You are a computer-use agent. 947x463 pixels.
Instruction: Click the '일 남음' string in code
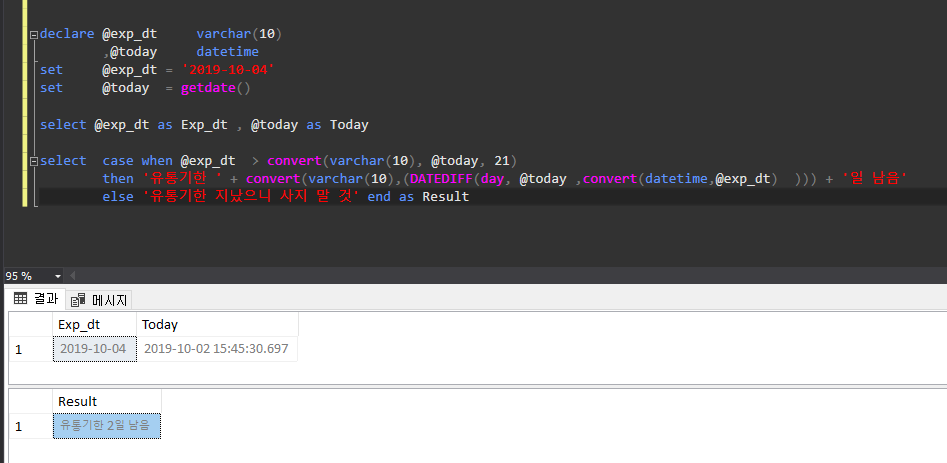click(x=875, y=179)
